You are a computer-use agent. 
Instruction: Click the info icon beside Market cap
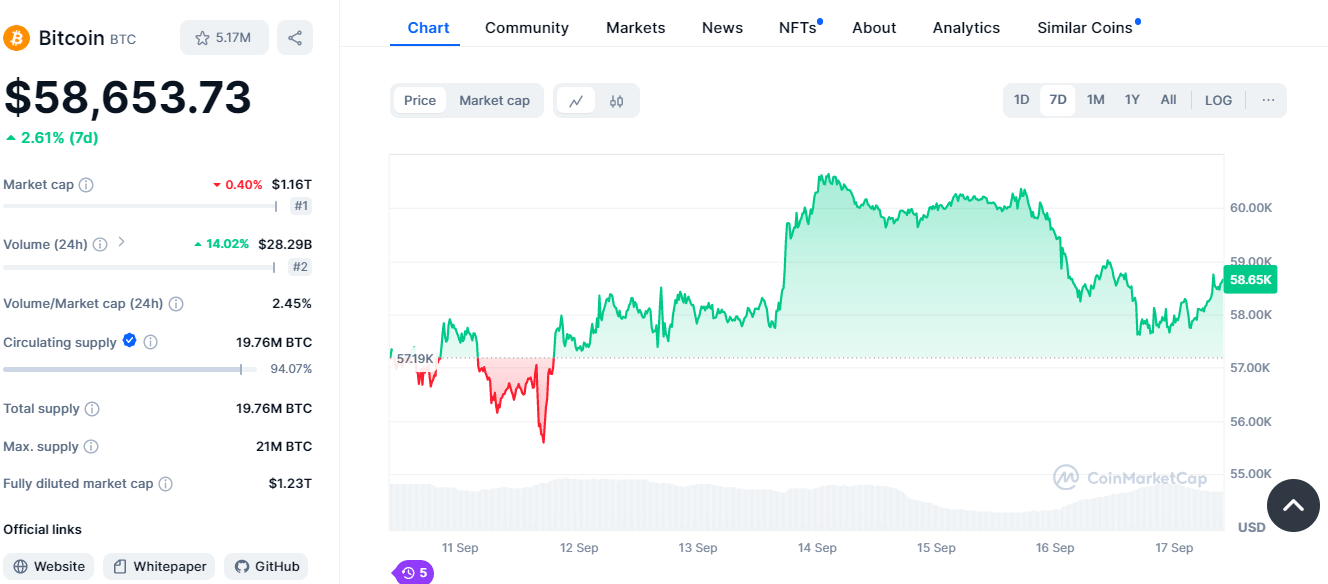(x=86, y=185)
